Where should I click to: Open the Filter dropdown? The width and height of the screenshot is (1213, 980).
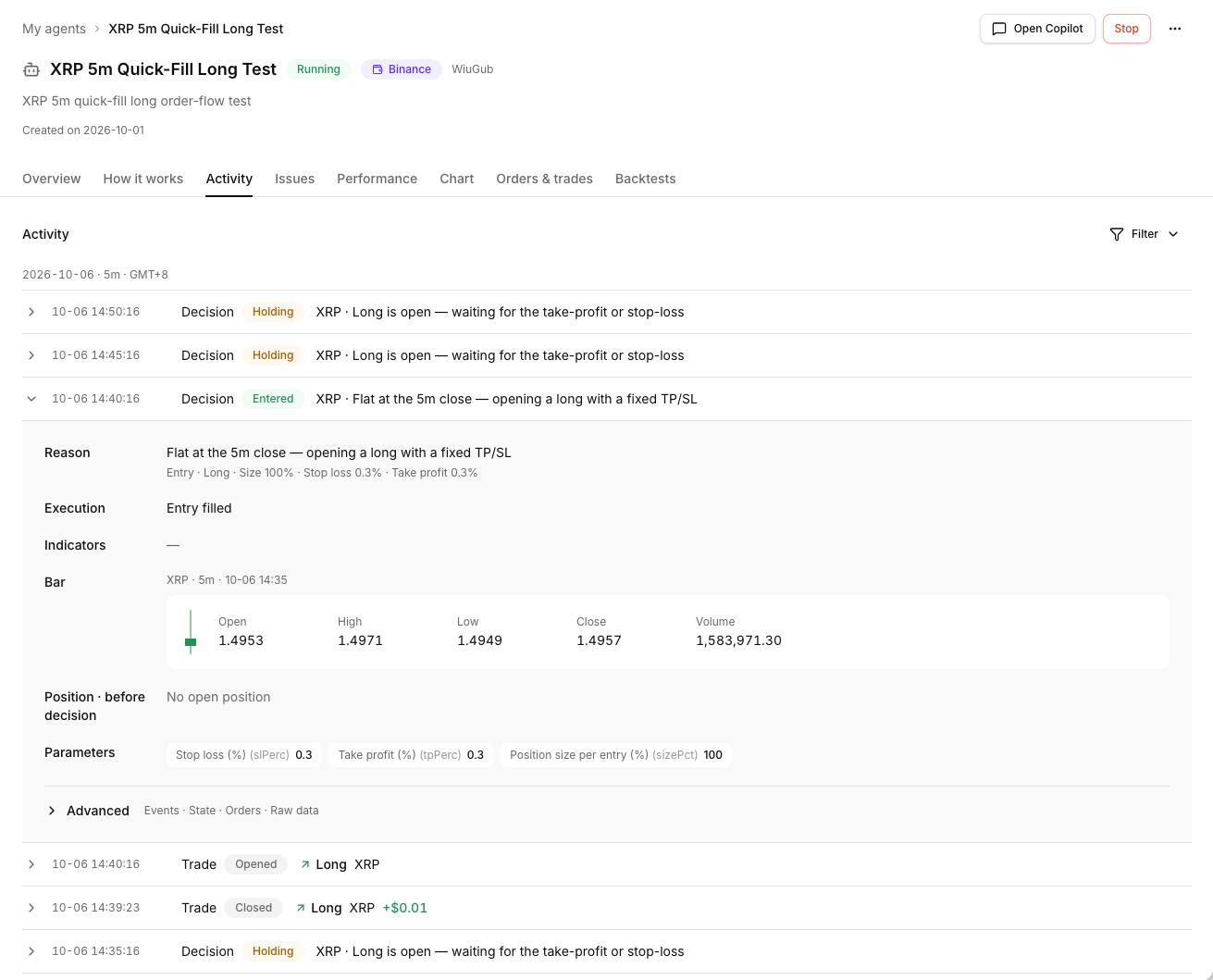click(1145, 234)
